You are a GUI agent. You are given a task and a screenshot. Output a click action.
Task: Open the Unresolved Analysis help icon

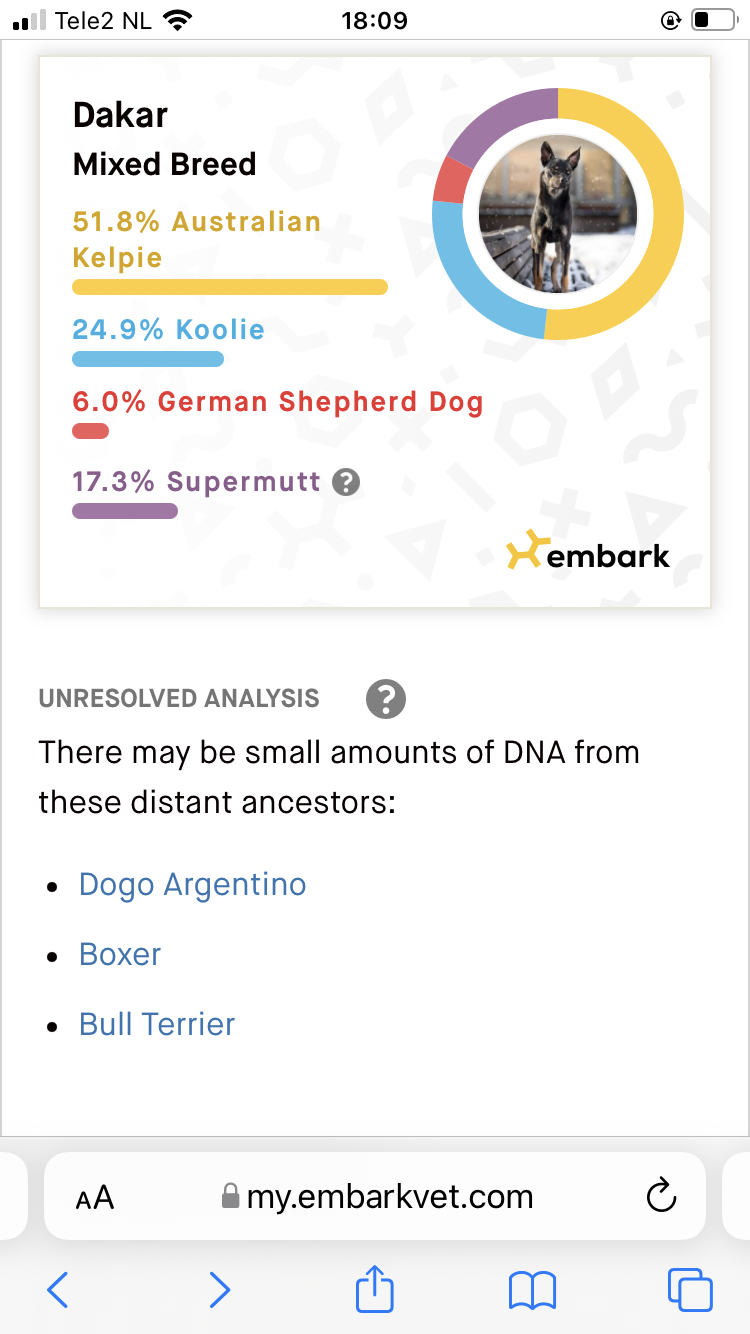(386, 698)
